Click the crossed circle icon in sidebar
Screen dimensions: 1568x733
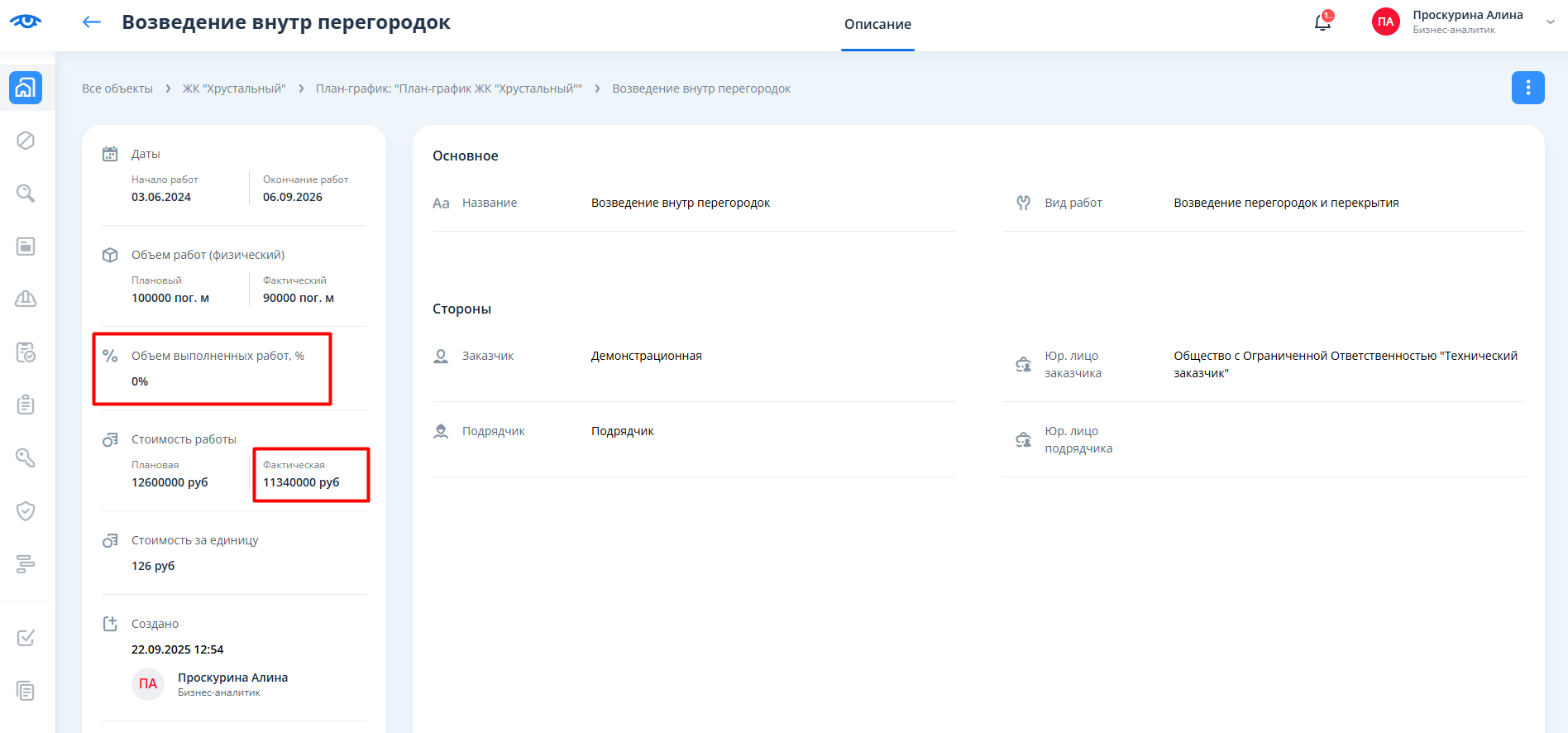(26, 141)
